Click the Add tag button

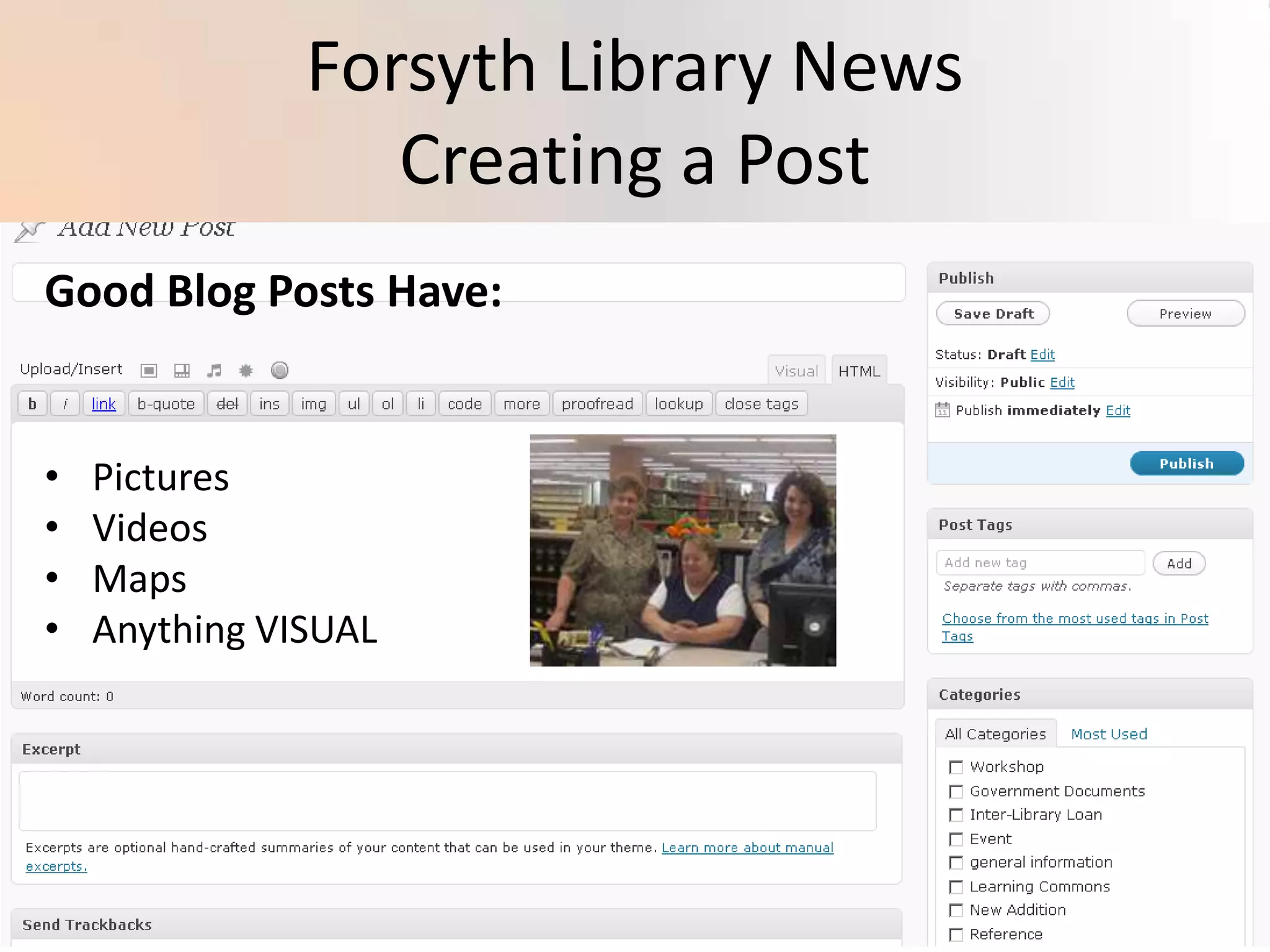click(1179, 563)
